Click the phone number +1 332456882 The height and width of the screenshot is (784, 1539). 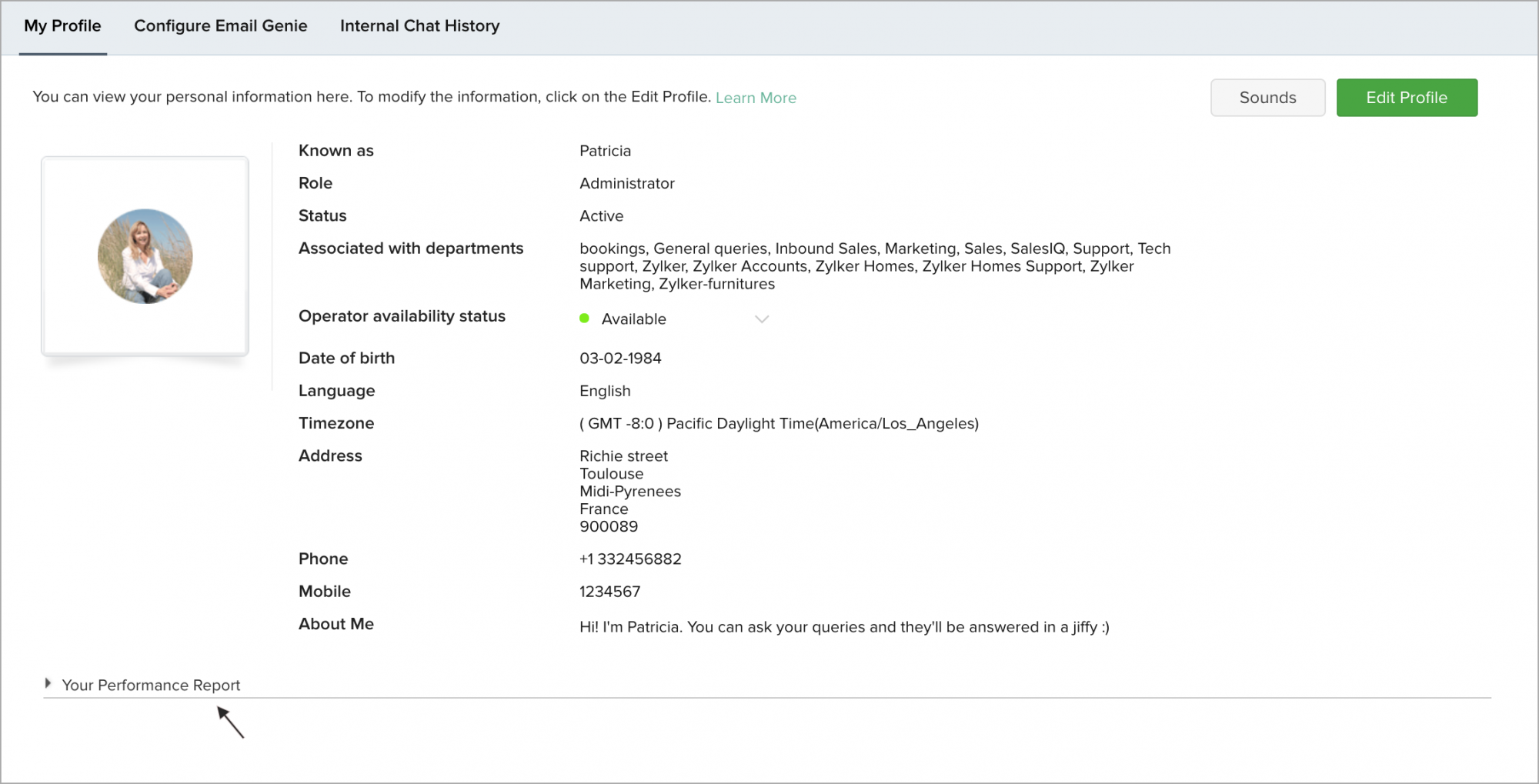(630, 559)
